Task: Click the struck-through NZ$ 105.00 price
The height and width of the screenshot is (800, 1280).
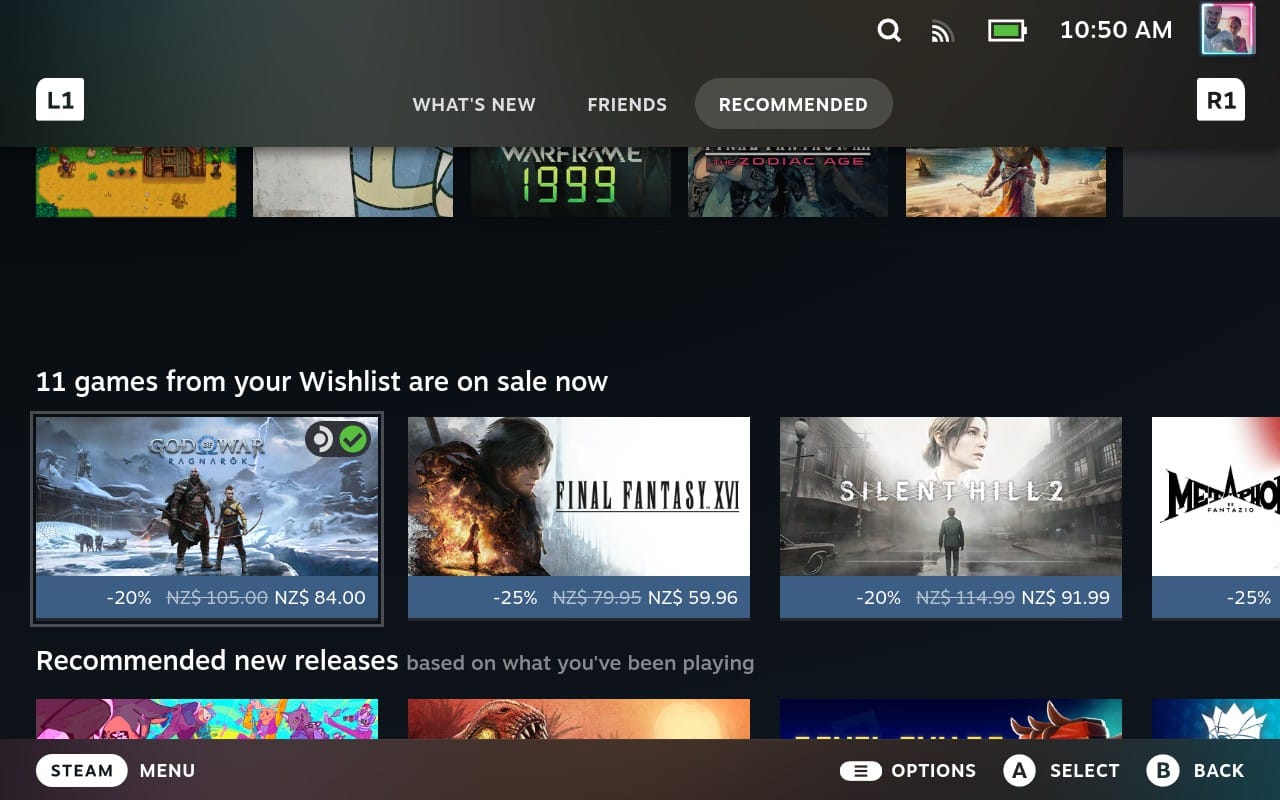Action: [x=217, y=598]
